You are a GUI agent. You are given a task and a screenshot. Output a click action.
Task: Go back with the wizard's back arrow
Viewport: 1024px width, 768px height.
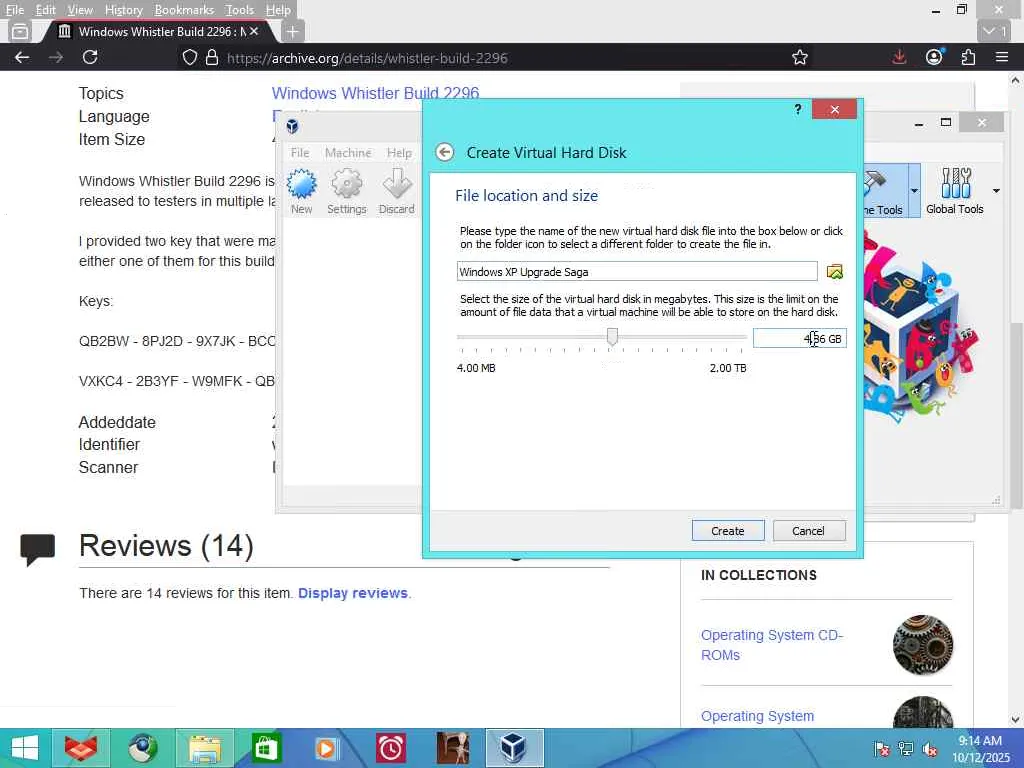445,152
